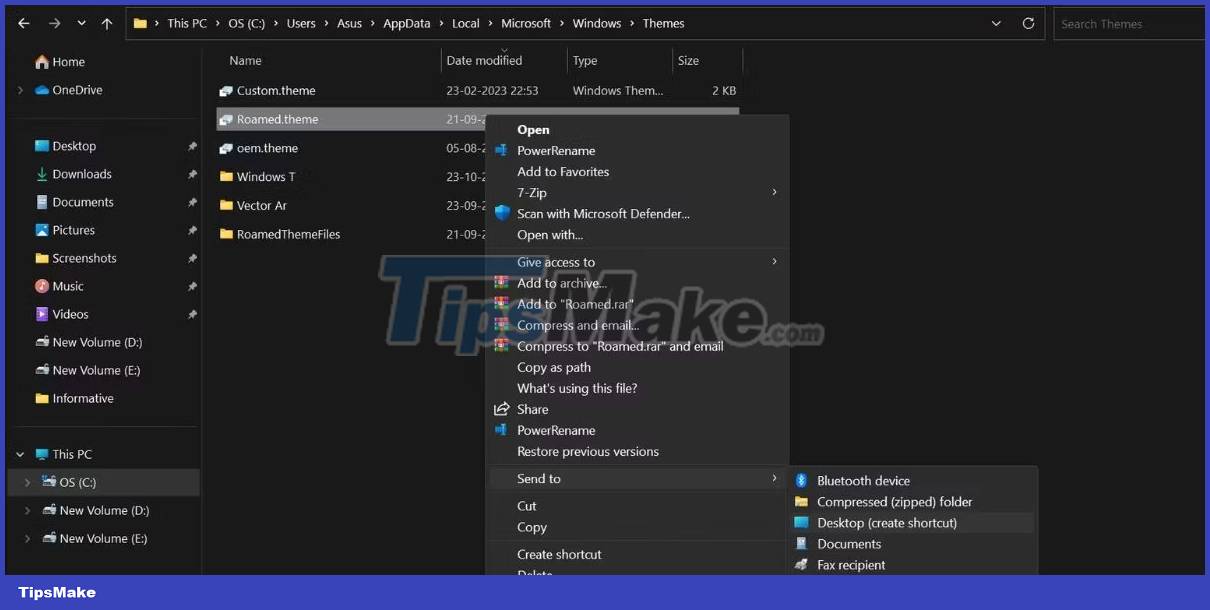
Task: Expand the OneDrive tree node
Action: (18, 89)
